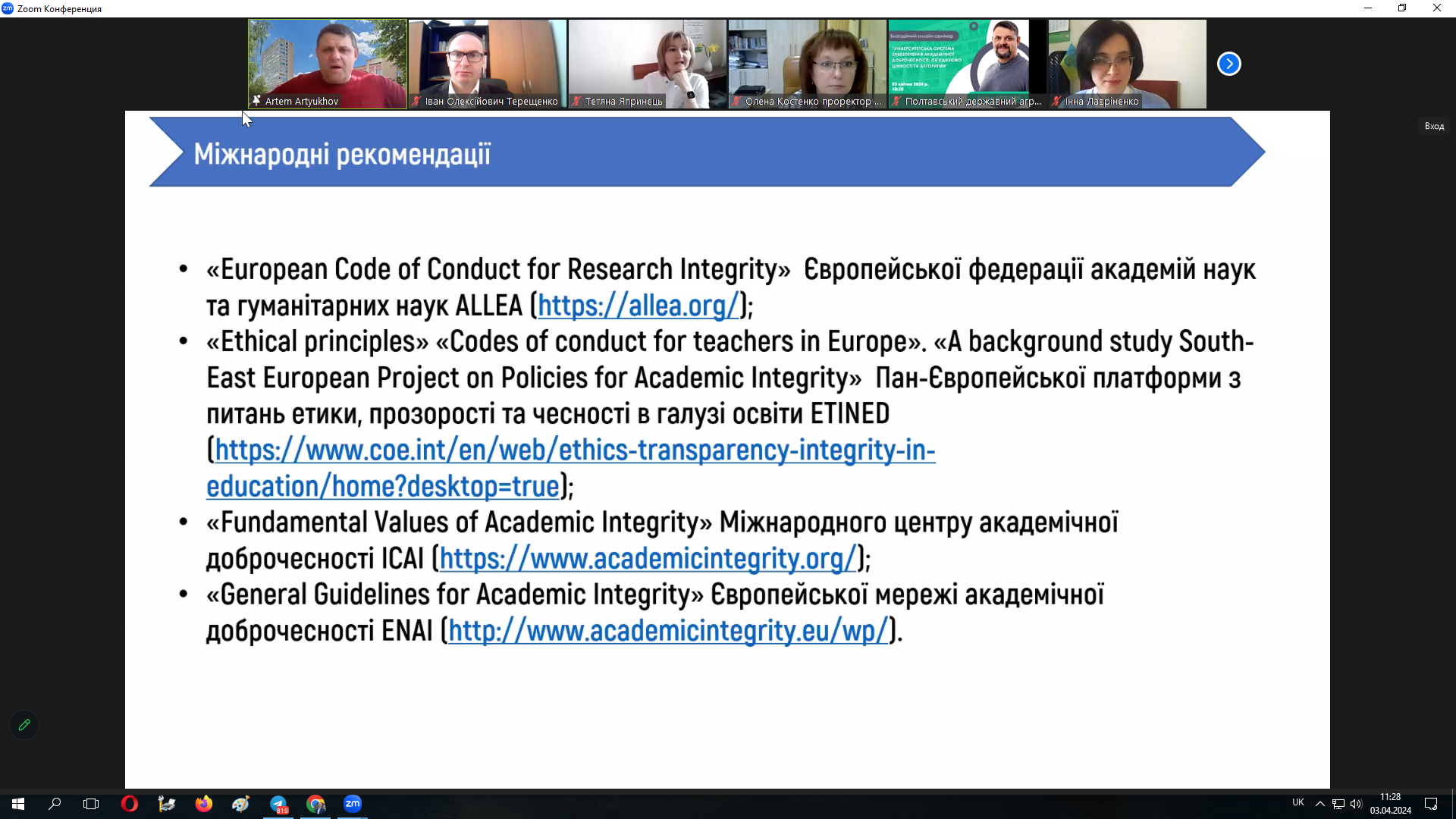1456x819 pixels.
Task: Open taskbar search magnifier
Action: click(55, 804)
